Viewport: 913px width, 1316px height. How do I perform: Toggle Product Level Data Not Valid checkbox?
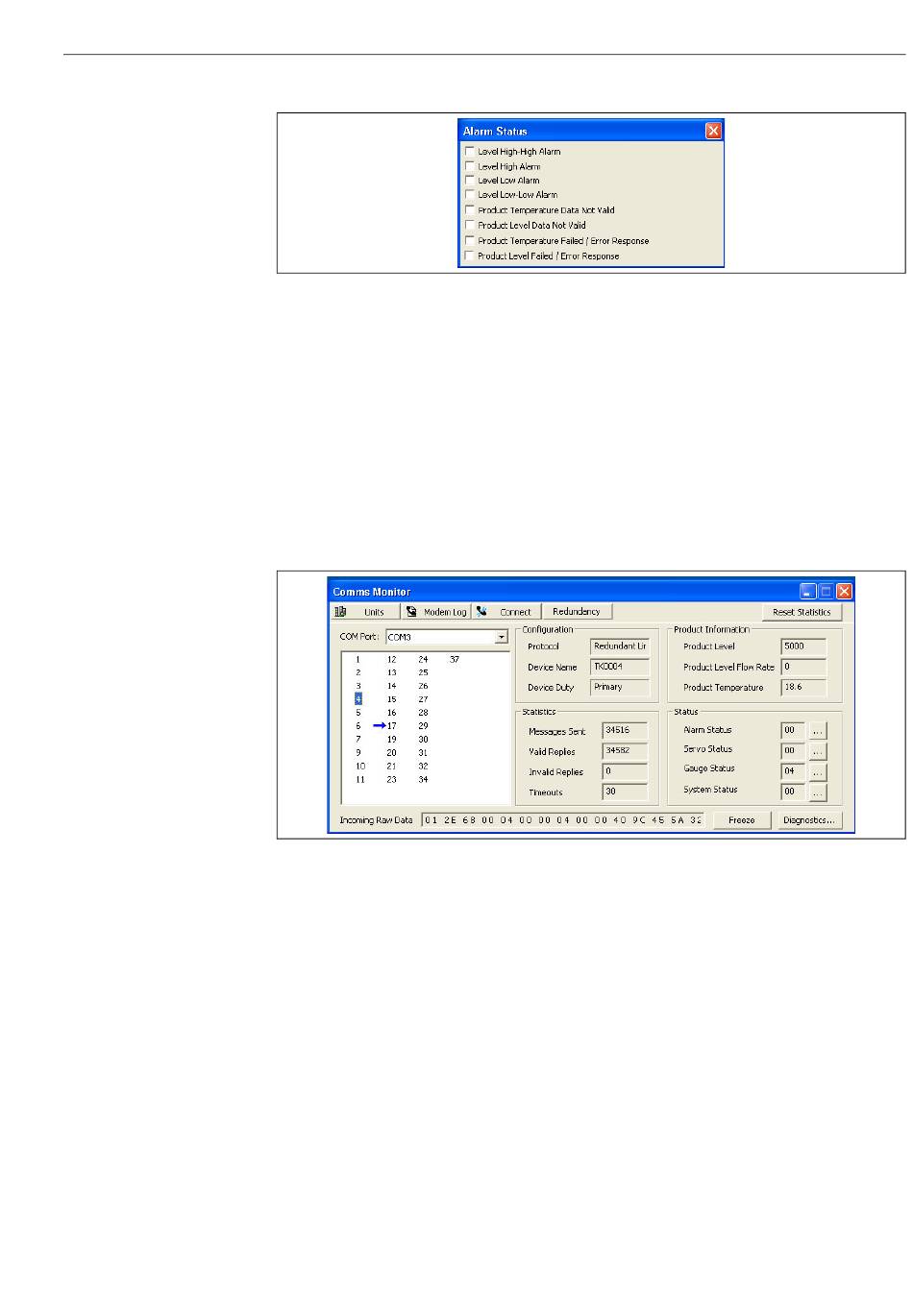pyautogui.click(x=469, y=225)
